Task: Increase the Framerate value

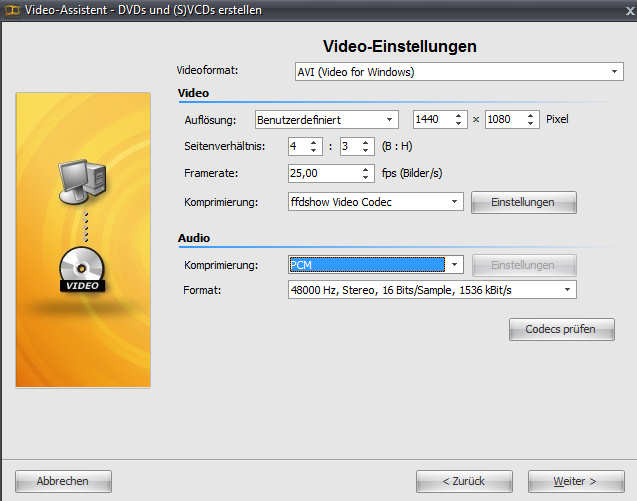Action: 366,169
